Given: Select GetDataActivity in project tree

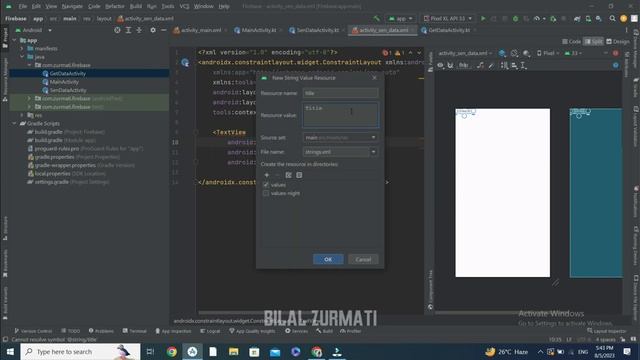Looking at the screenshot, I should click(68, 73).
